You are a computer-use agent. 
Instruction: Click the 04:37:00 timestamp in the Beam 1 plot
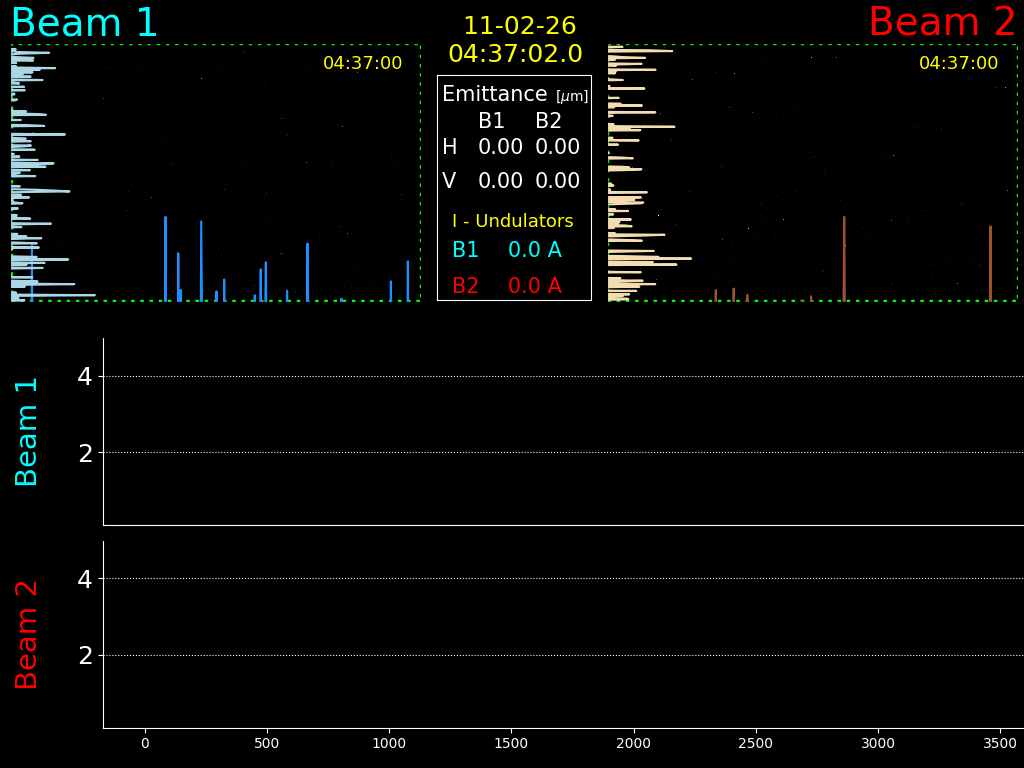click(x=362, y=64)
